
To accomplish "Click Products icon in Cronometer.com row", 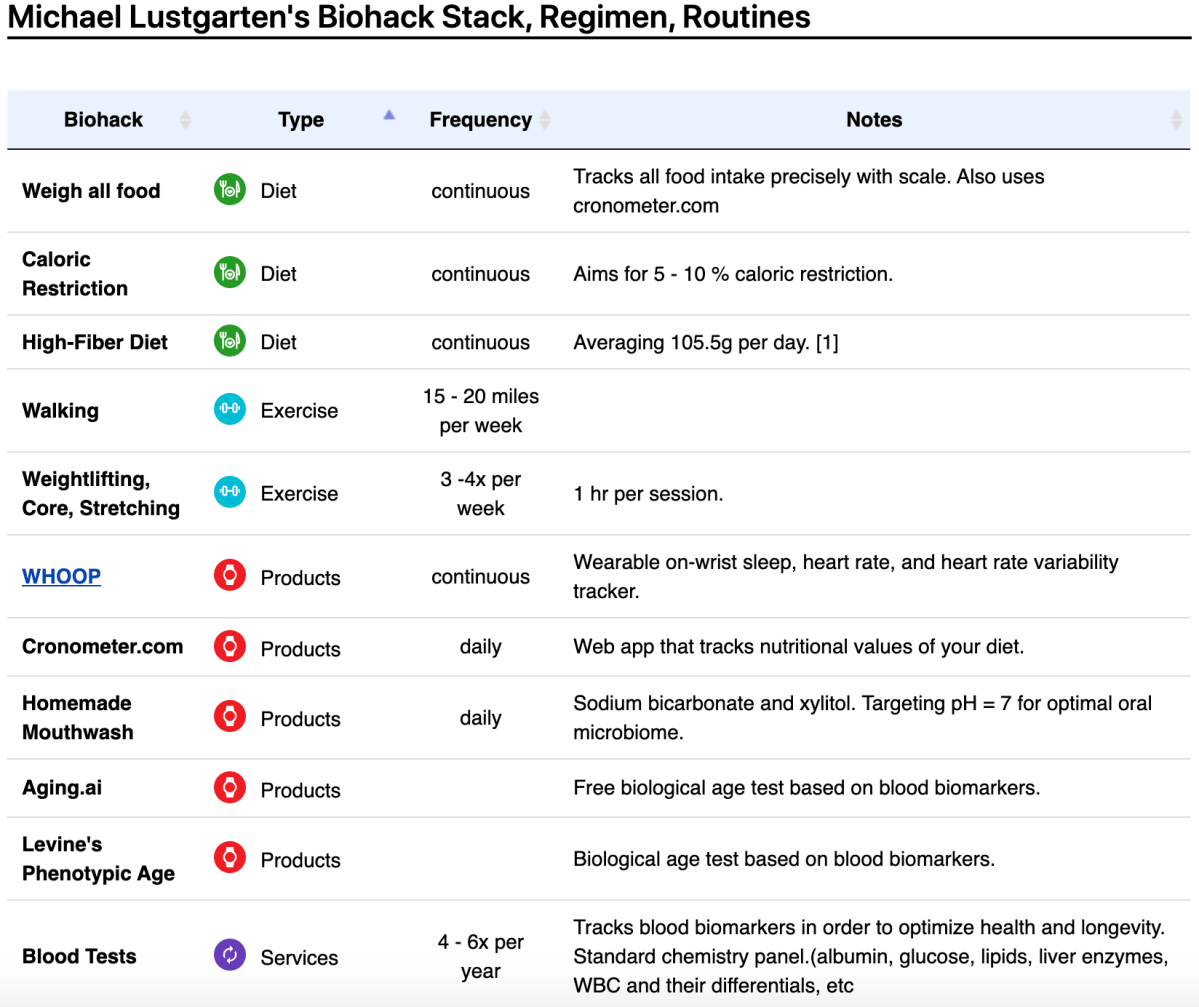I will point(230,647).
